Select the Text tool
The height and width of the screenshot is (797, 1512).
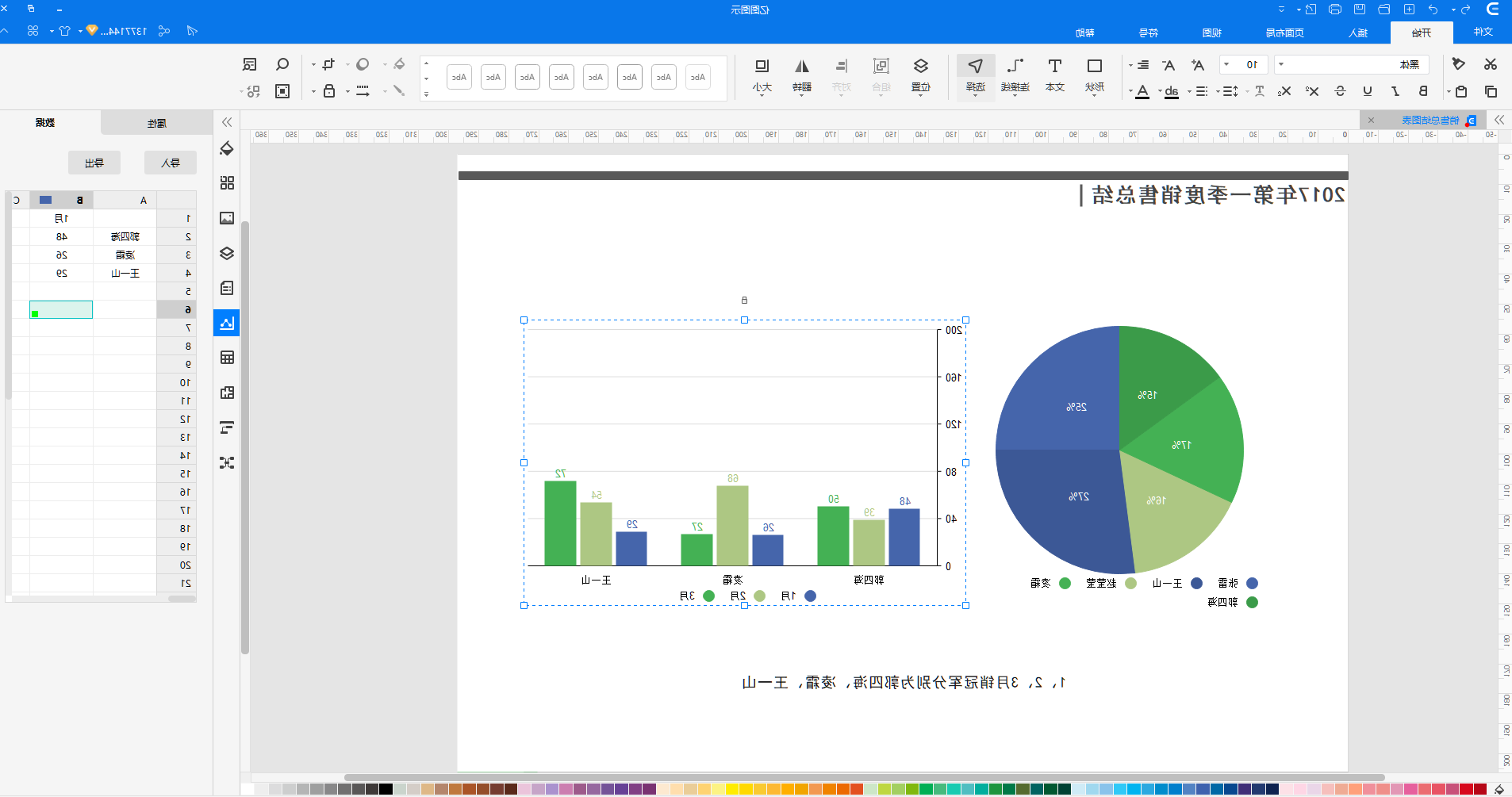(x=1054, y=75)
